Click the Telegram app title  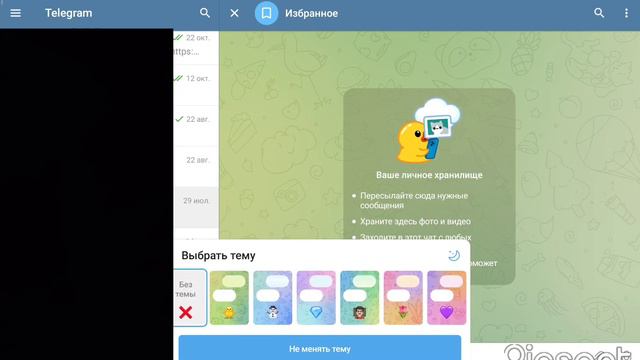[x=69, y=13]
